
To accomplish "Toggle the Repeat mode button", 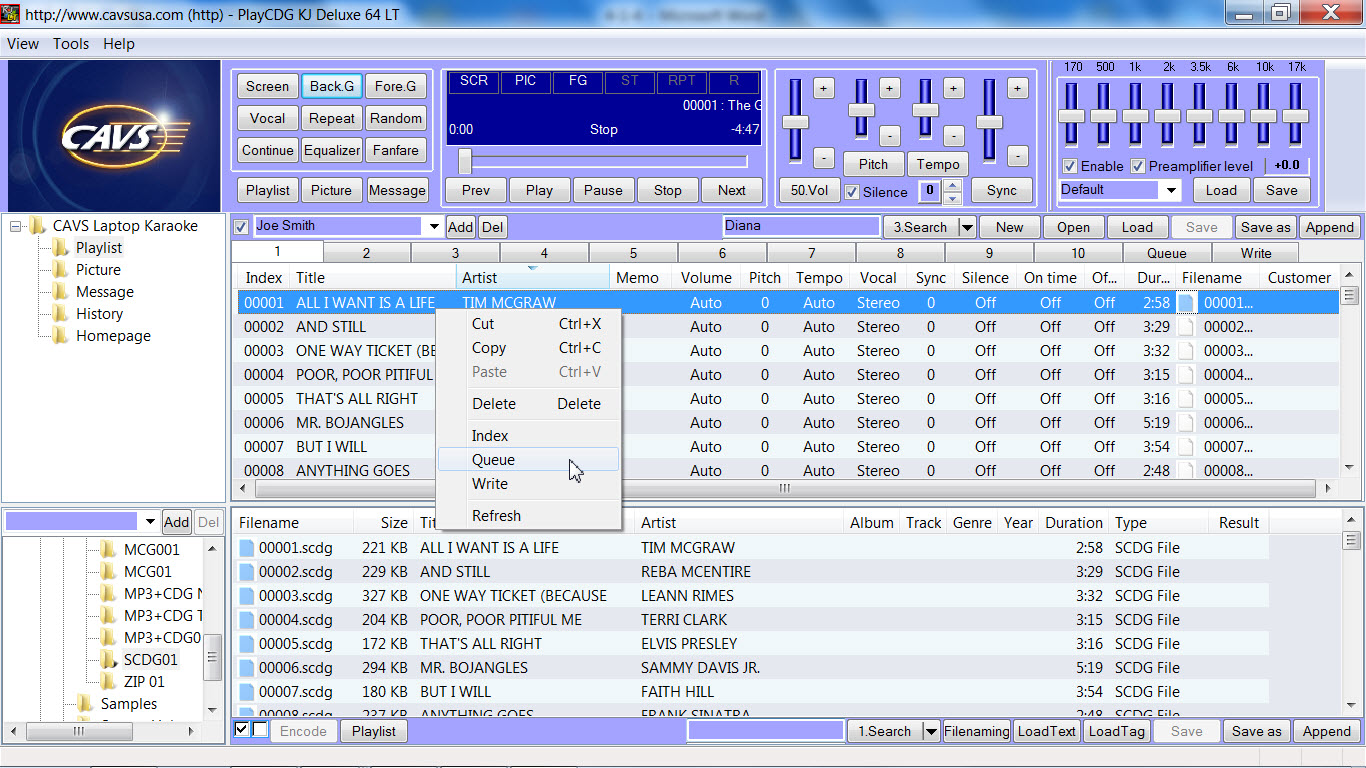I will point(332,118).
